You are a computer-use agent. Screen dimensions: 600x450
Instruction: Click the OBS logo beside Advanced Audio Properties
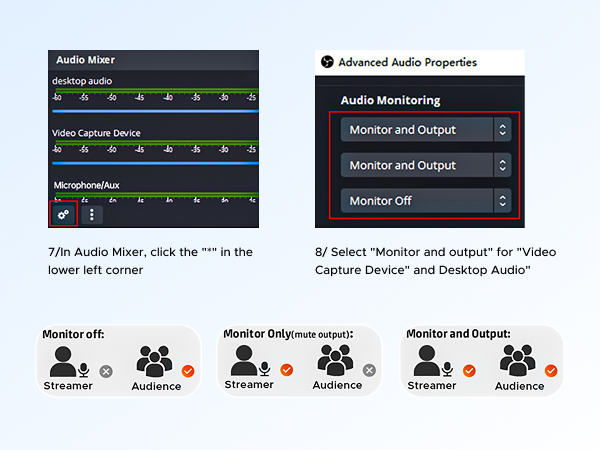pos(326,62)
